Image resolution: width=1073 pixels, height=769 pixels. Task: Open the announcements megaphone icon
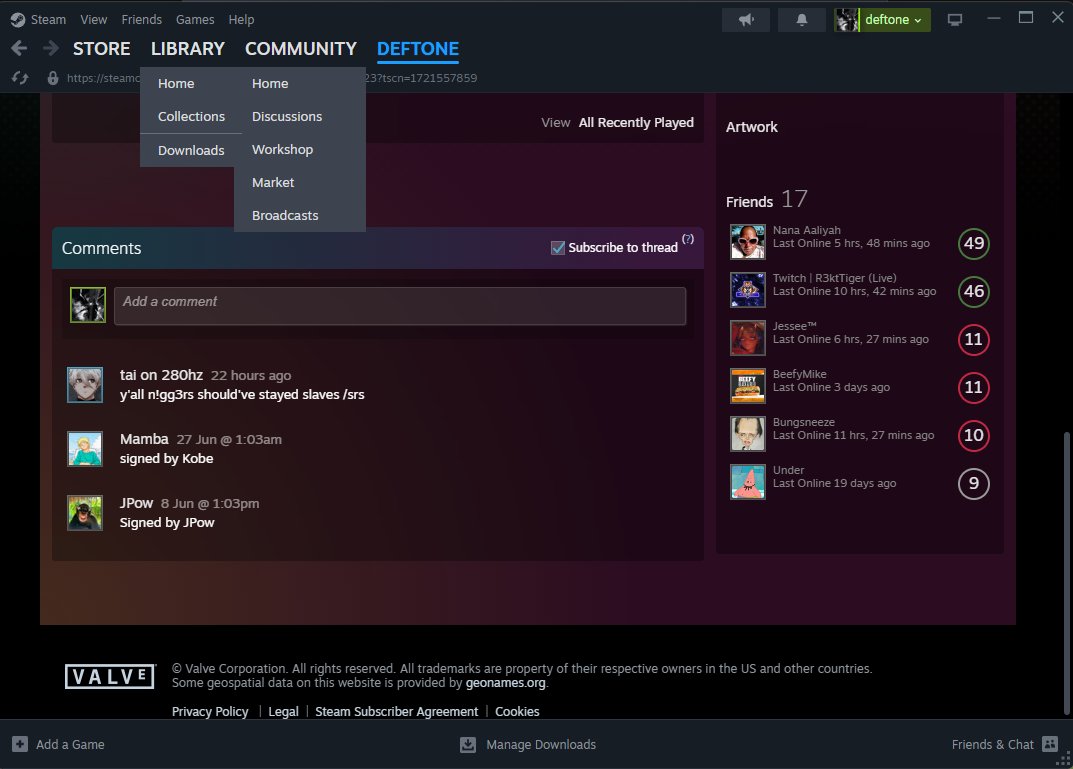[746, 20]
